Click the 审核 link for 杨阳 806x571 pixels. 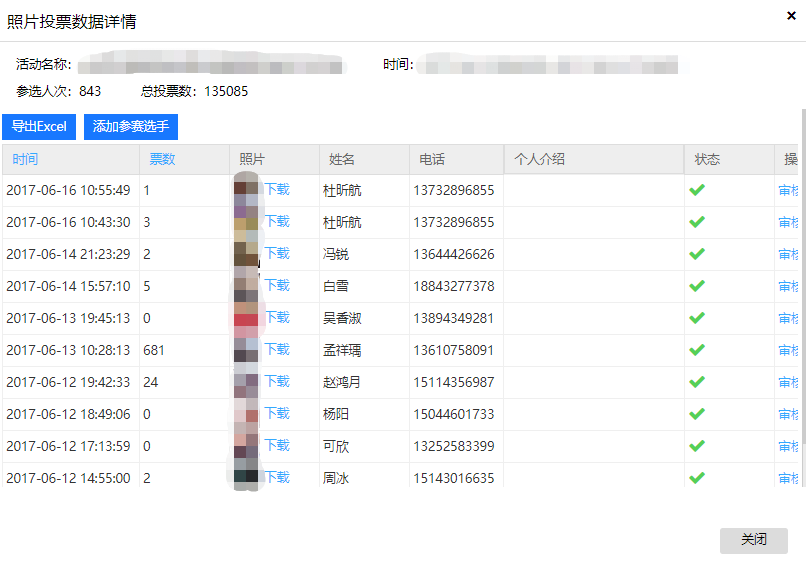pos(788,414)
